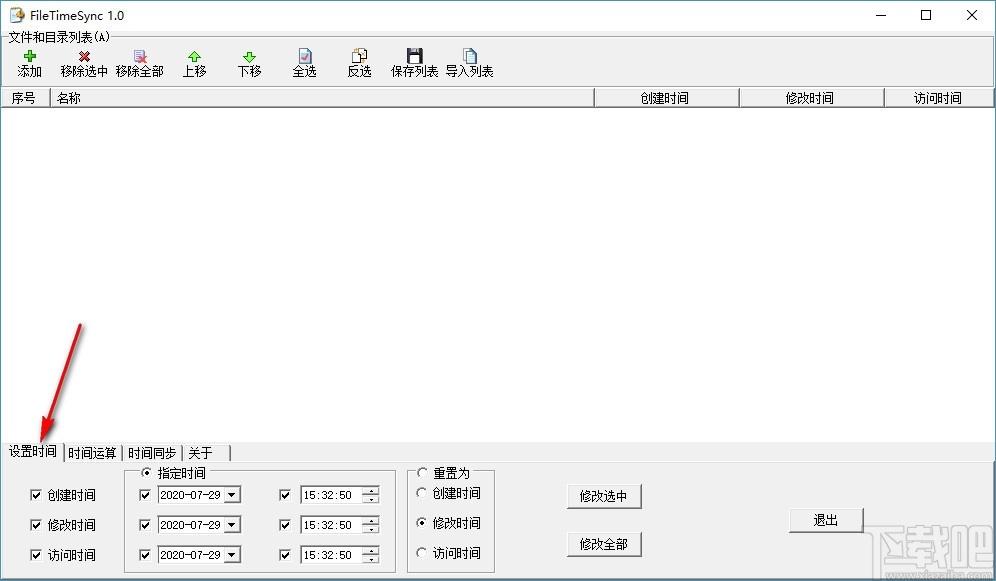Decrease the time with the 访问时间 row's down spinner
Viewport: 996px width, 581px height.
point(371,558)
